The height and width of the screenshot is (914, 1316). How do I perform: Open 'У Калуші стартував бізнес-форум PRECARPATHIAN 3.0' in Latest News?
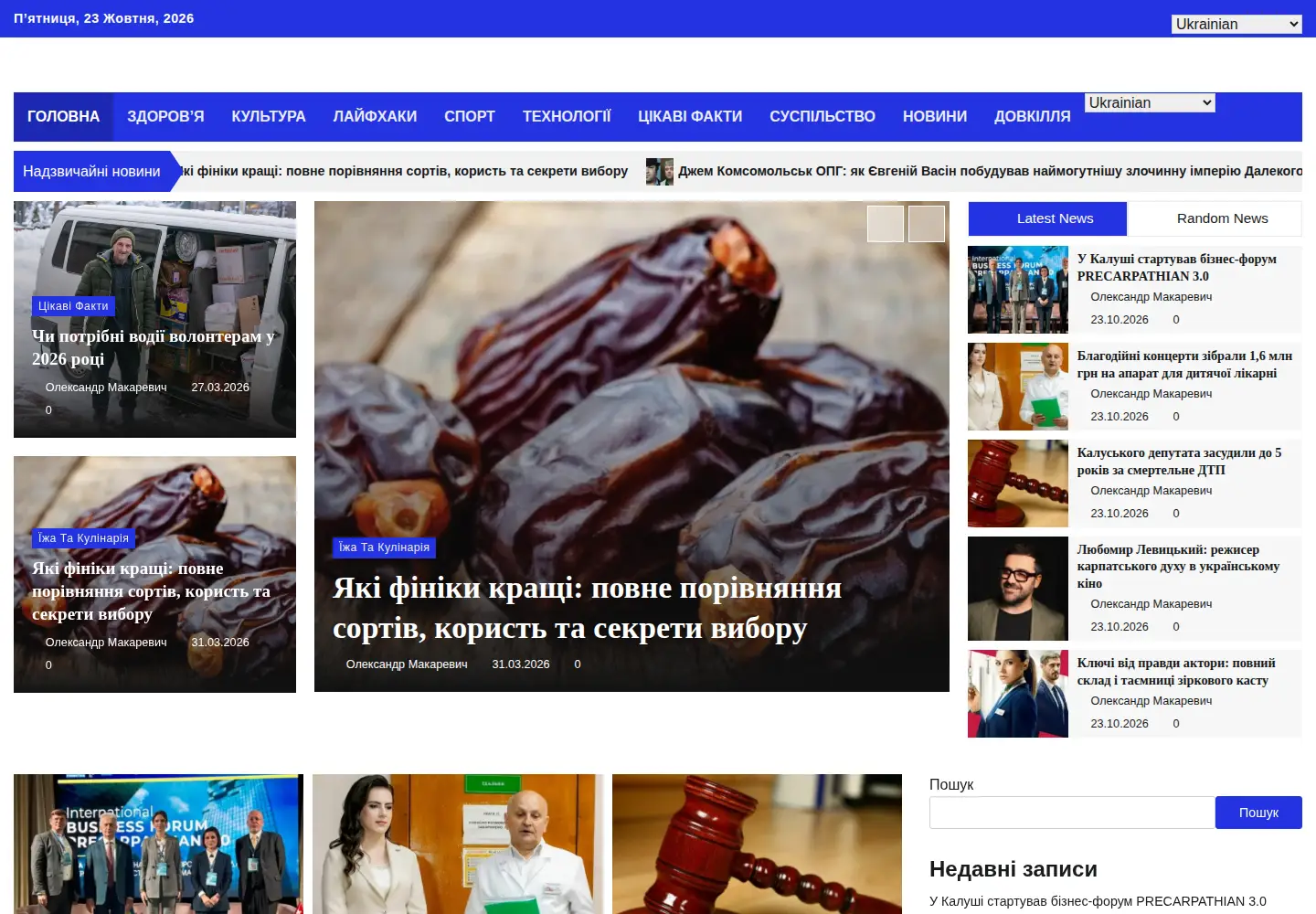(x=1177, y=267)
